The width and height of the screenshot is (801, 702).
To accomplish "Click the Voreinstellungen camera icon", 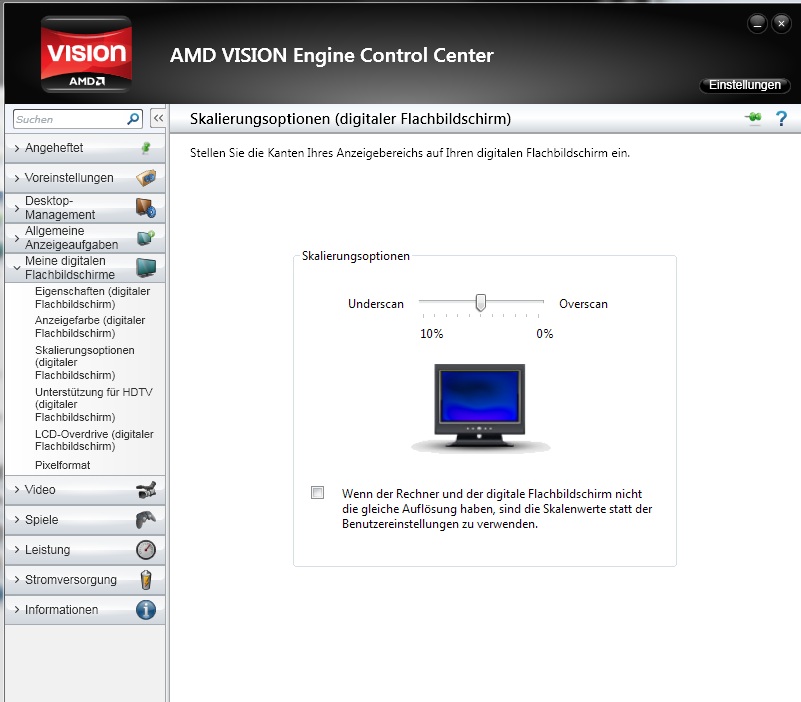I will (x=146, y=178).
